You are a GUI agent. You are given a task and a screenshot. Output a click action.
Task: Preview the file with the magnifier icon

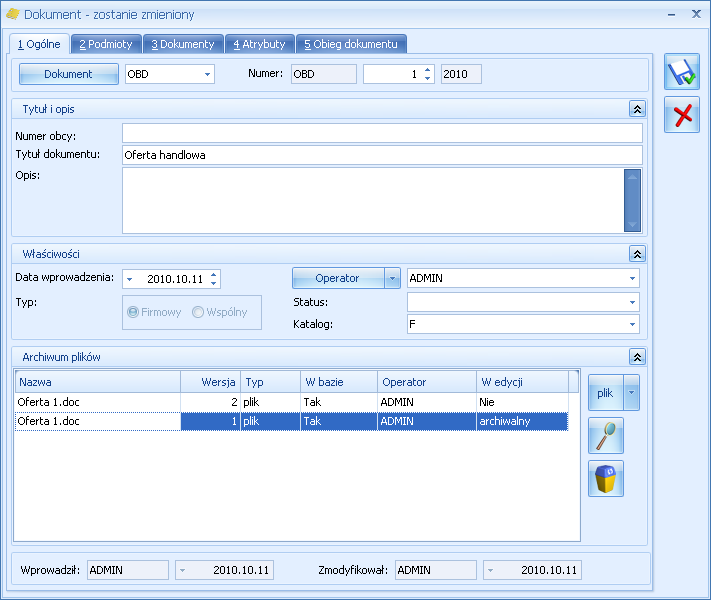point(605,435)
